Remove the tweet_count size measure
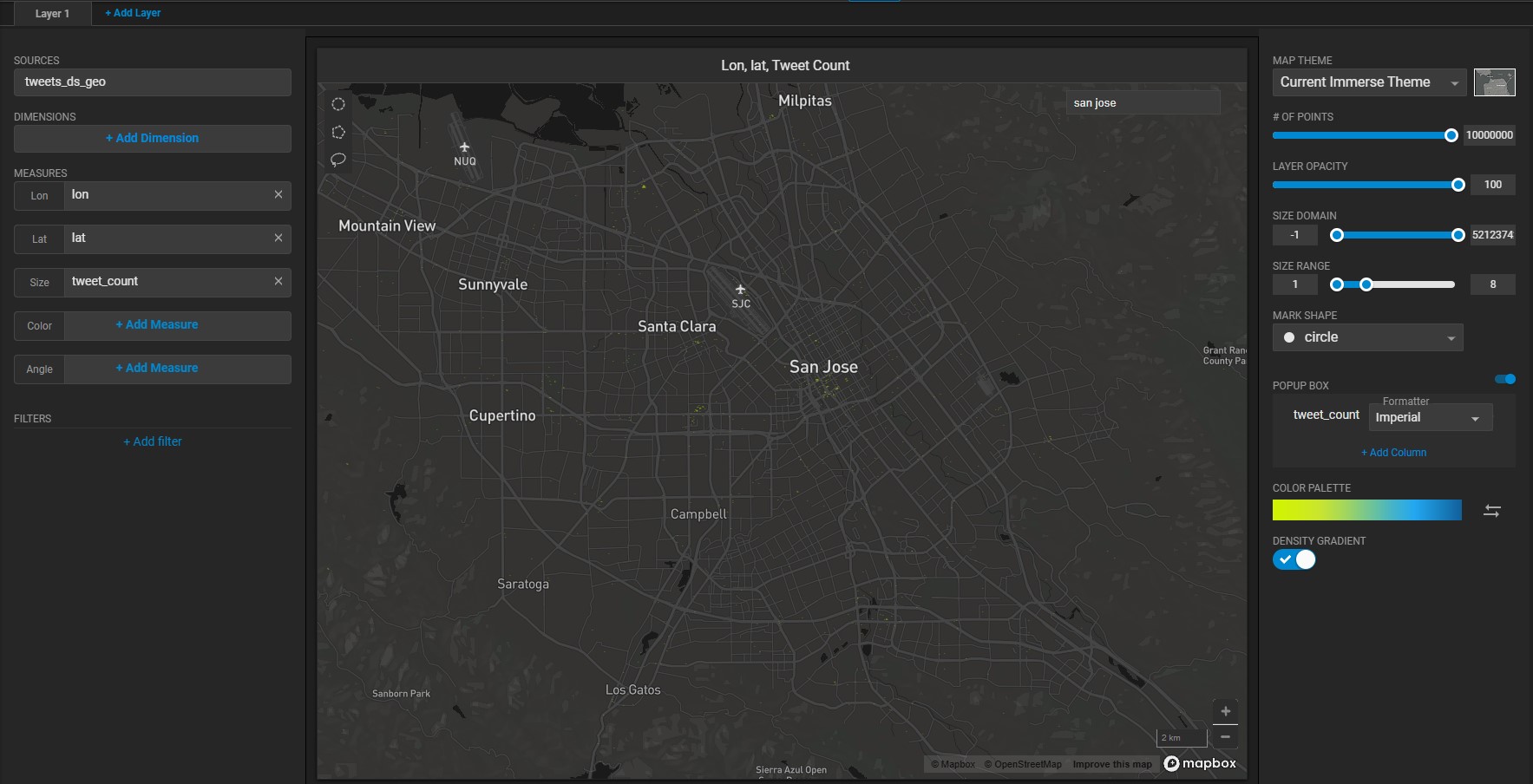1533x784 pixels. coord(278,282)
